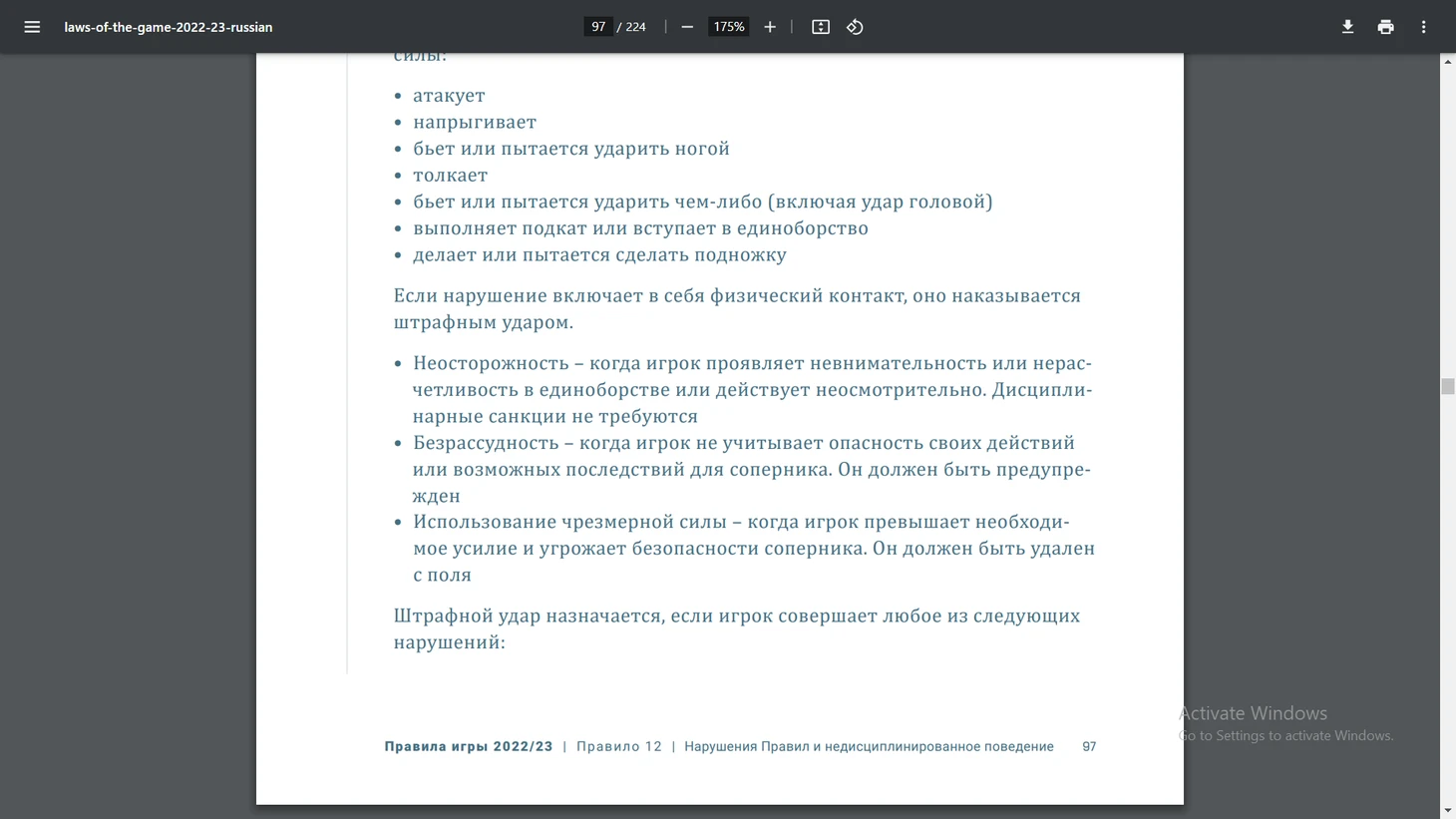Click the word "атакует" in the list
The height and width of the screenshot is (819, 1456).
449,96
